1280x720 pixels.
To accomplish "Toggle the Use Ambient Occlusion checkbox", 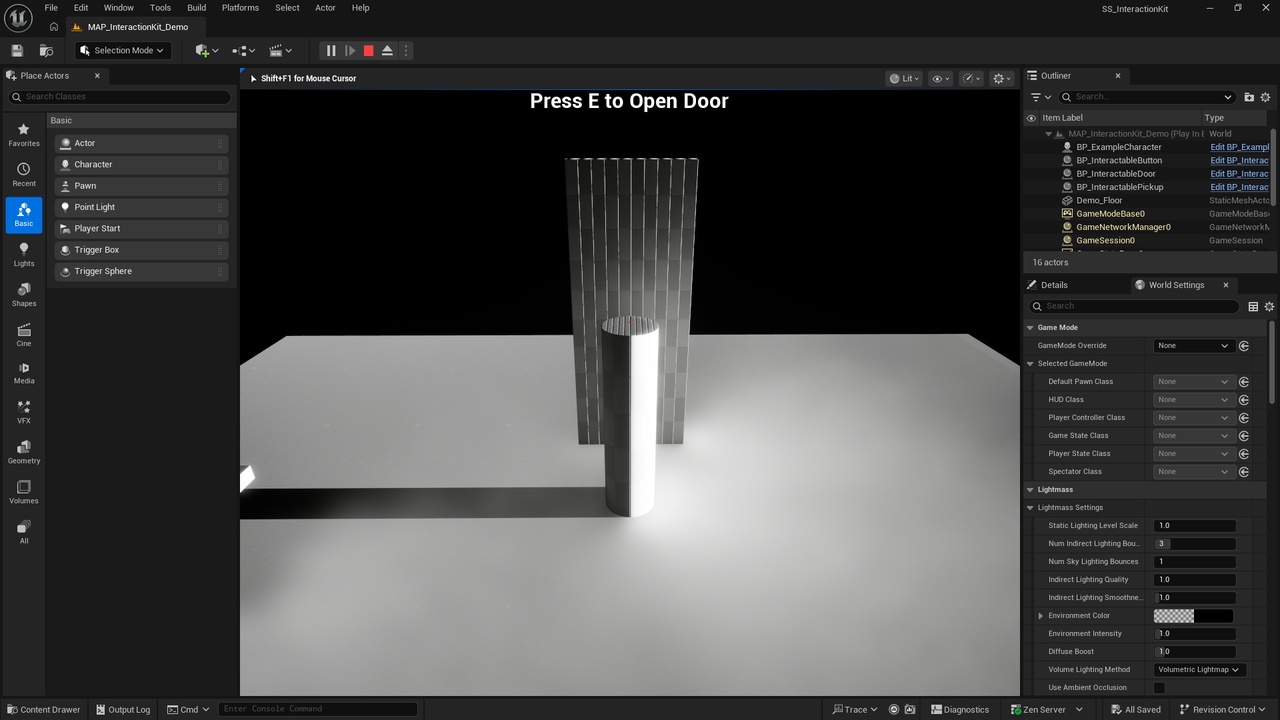I will pos(1159,687).
